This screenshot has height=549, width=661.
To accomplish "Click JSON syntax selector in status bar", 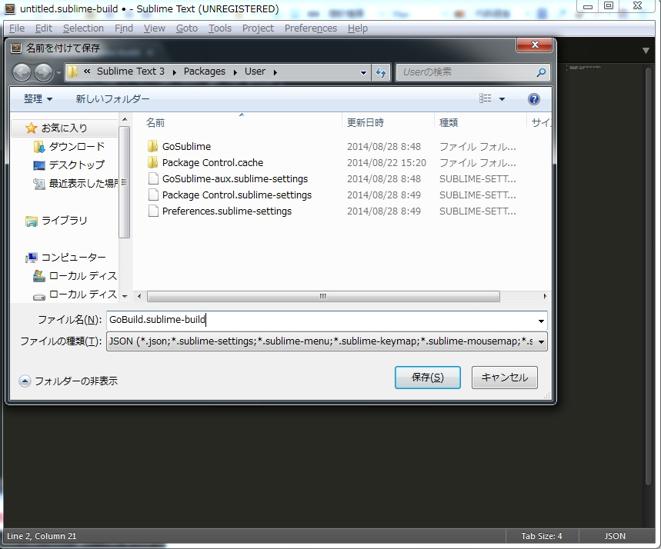I will pyautogui.click(x=615, y=536).
